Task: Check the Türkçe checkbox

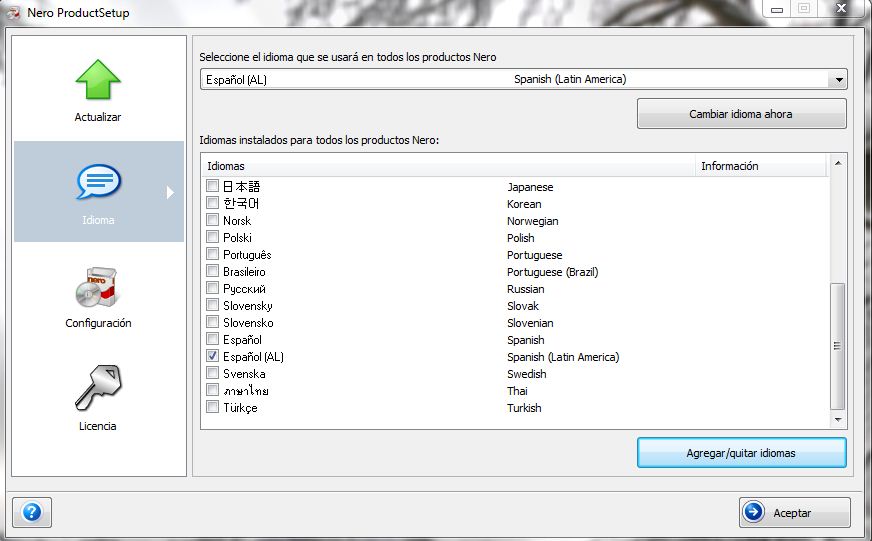Action: point(212,406)
